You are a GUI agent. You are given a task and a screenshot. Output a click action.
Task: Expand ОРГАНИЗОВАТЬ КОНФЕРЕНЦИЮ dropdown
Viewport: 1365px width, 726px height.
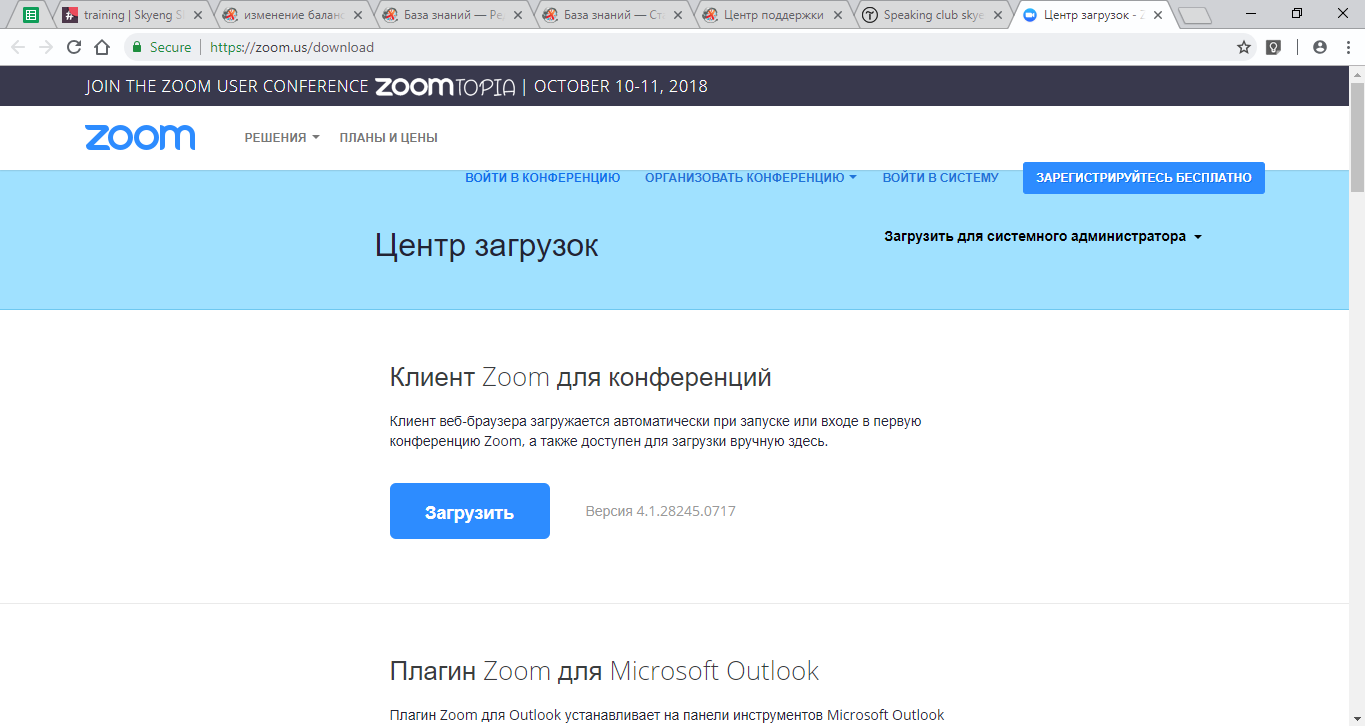click(x=751, y=178)
